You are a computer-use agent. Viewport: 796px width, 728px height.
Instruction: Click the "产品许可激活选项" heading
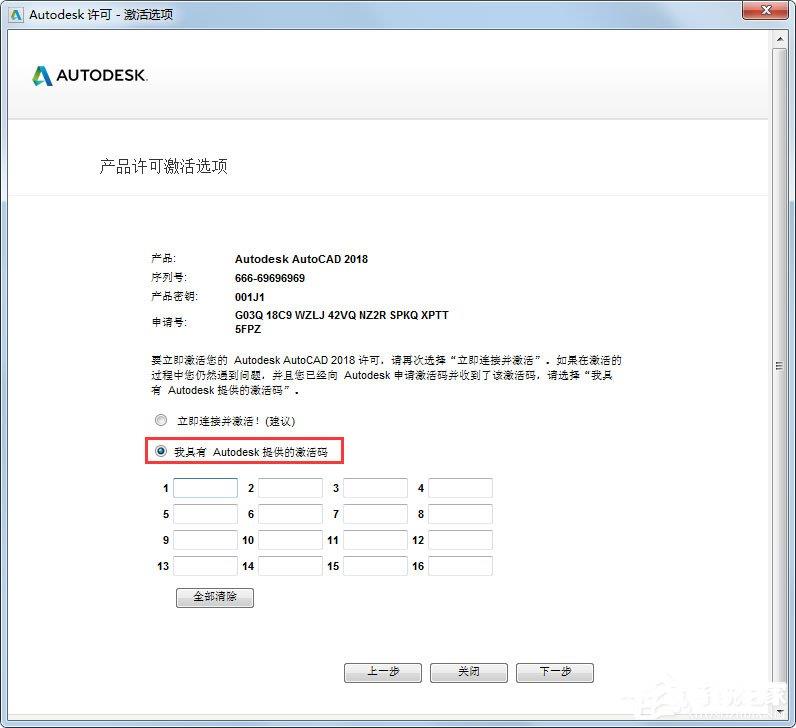coord(163,166)
